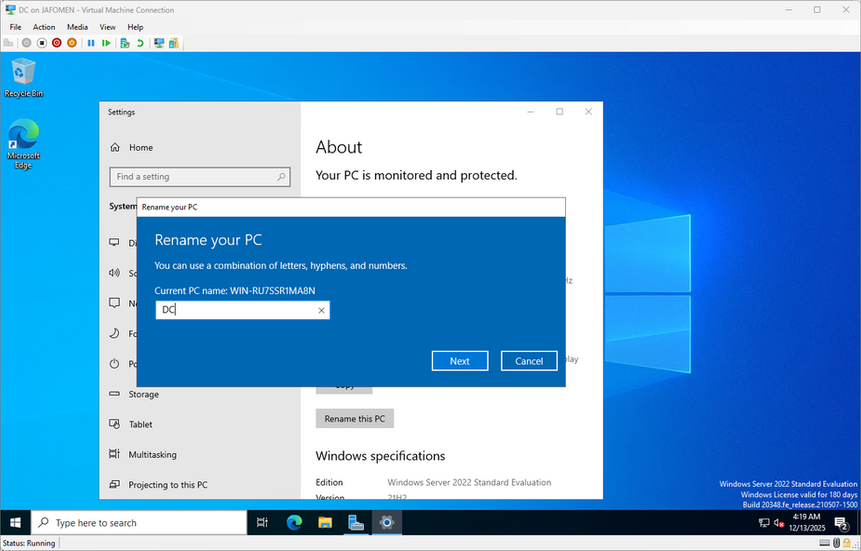Click the Status: Running text

pyautogui.click(x=29, y=543)
